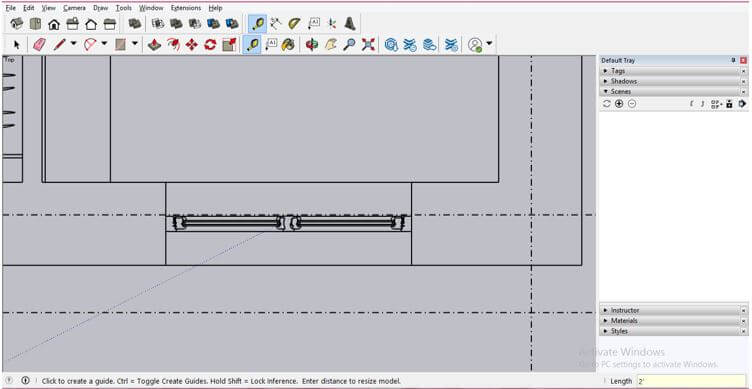Select Shaded With Textures style icon

pyautogui.click(x=232, y=24)
